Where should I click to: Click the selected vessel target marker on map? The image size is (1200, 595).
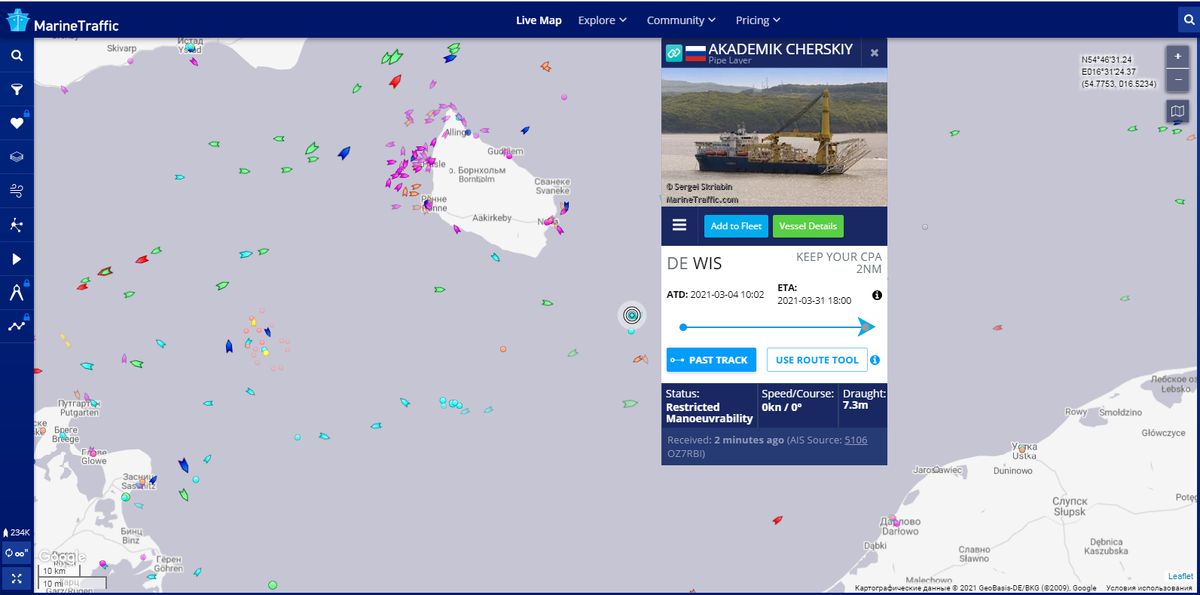click(x=631, y=315)
